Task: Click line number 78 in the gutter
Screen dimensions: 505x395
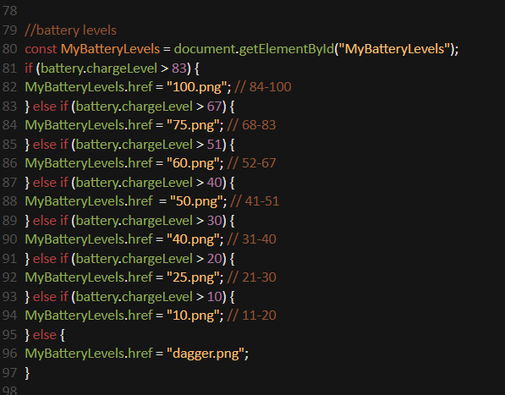Action: pos(10,11)
